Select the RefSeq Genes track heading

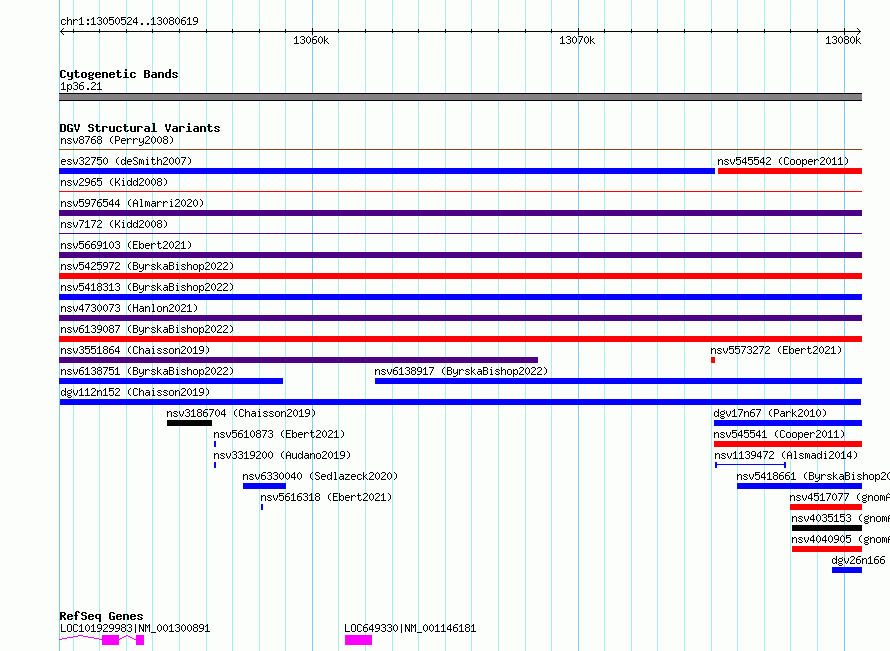click(102, 616)
